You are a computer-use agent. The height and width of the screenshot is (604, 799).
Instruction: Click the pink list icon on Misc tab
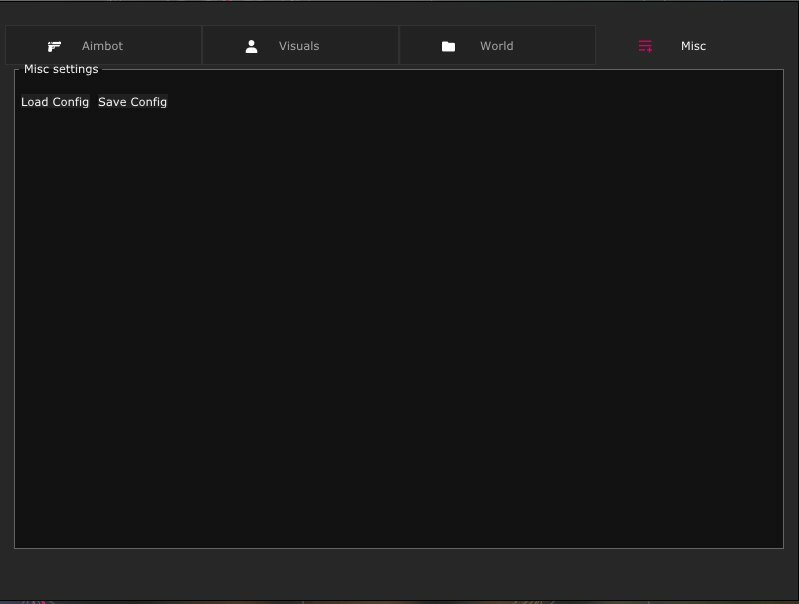(x=645, y=46)
